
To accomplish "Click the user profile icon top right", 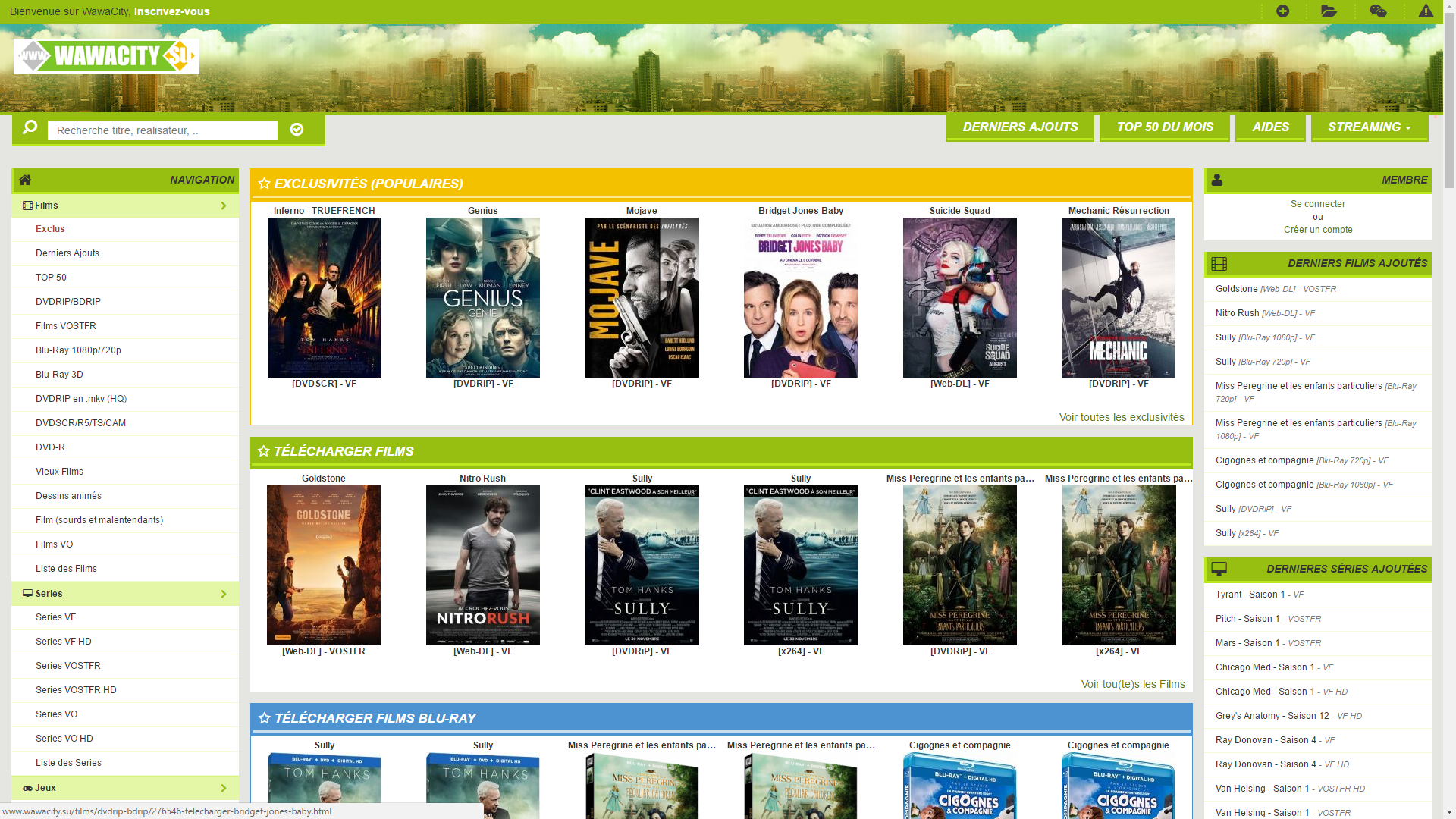I will pos(1217,179).
